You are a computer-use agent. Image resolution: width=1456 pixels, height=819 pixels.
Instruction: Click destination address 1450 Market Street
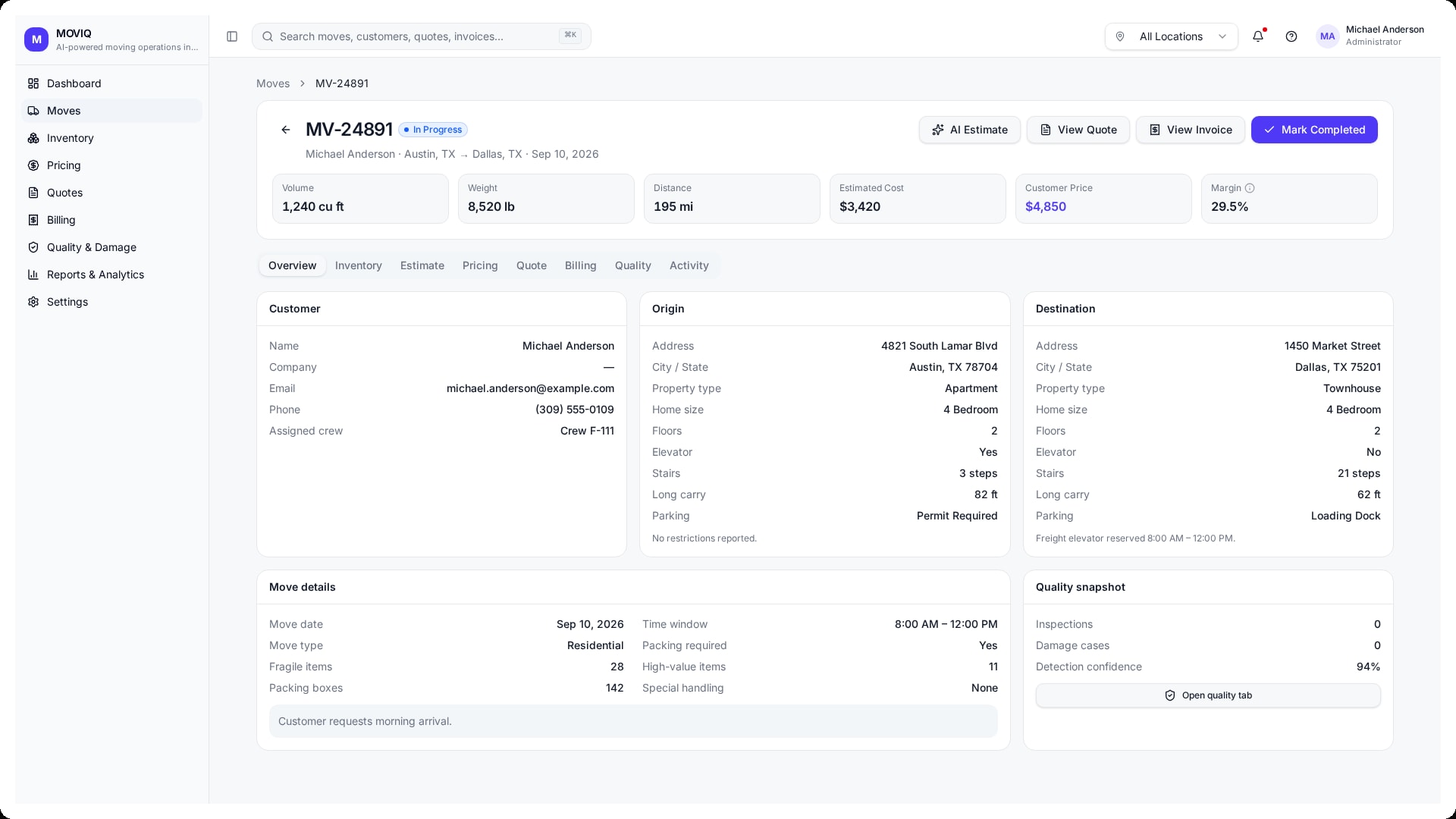pyautogui.click(x=1332, y=346)
